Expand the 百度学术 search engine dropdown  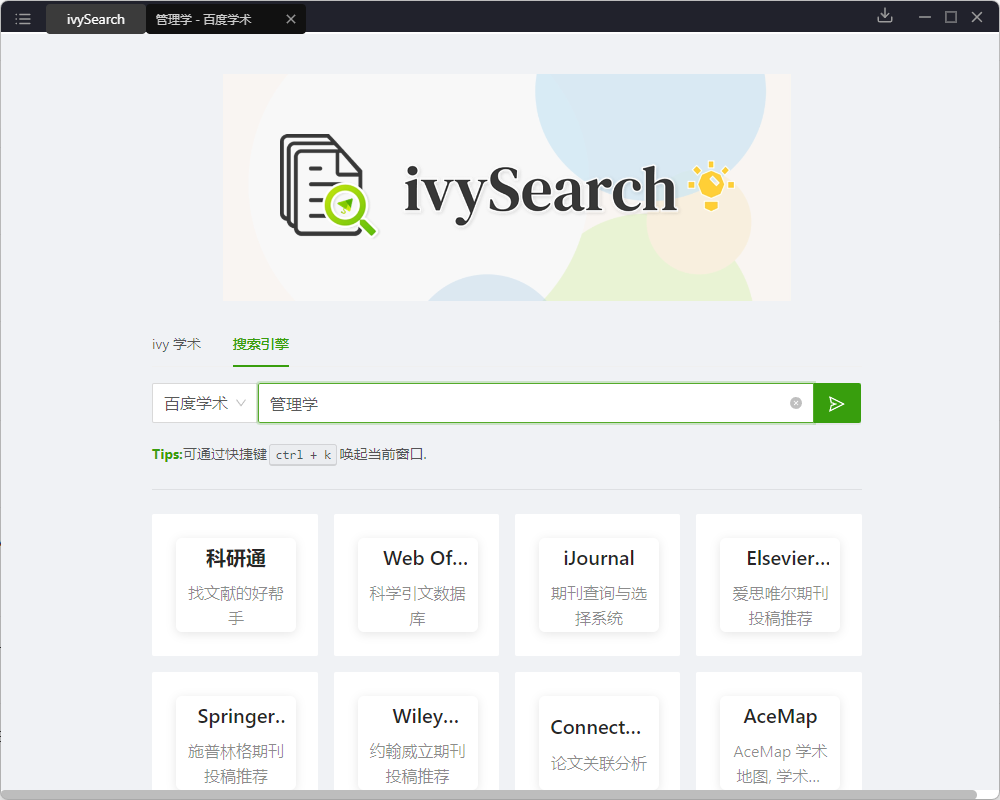coord(205,403)
